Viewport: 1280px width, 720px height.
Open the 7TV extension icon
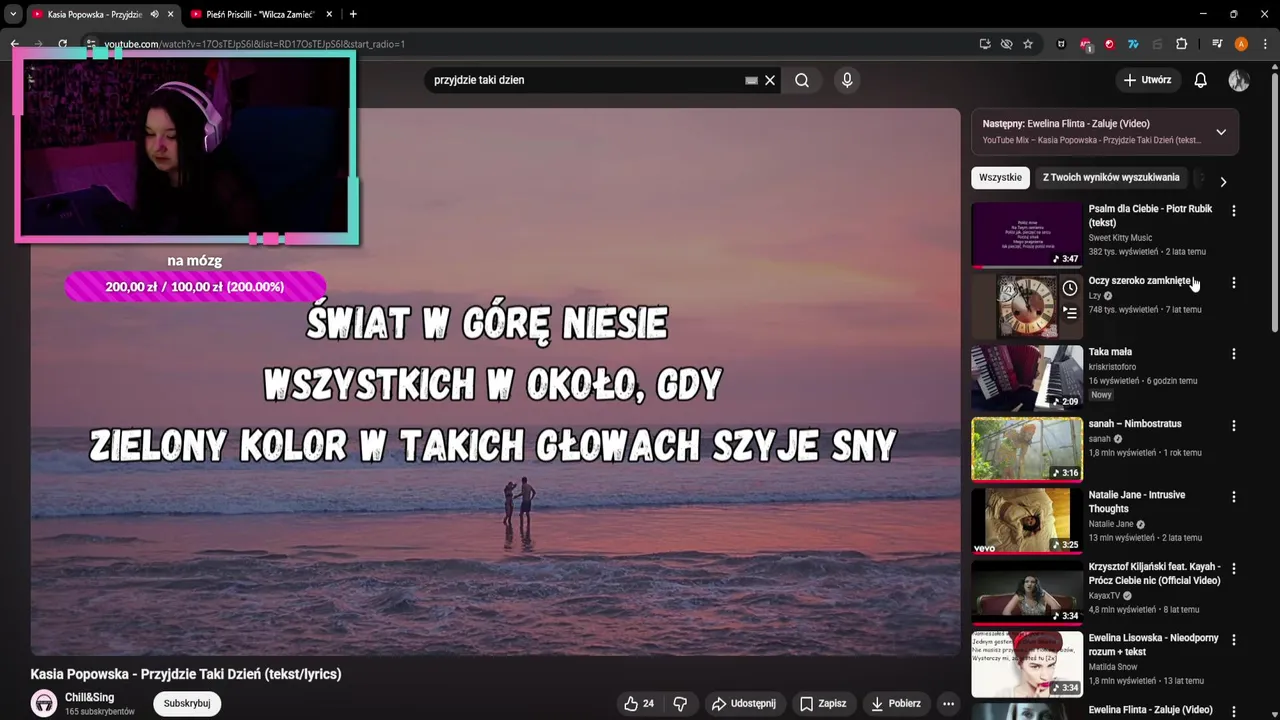point(1133,44)
